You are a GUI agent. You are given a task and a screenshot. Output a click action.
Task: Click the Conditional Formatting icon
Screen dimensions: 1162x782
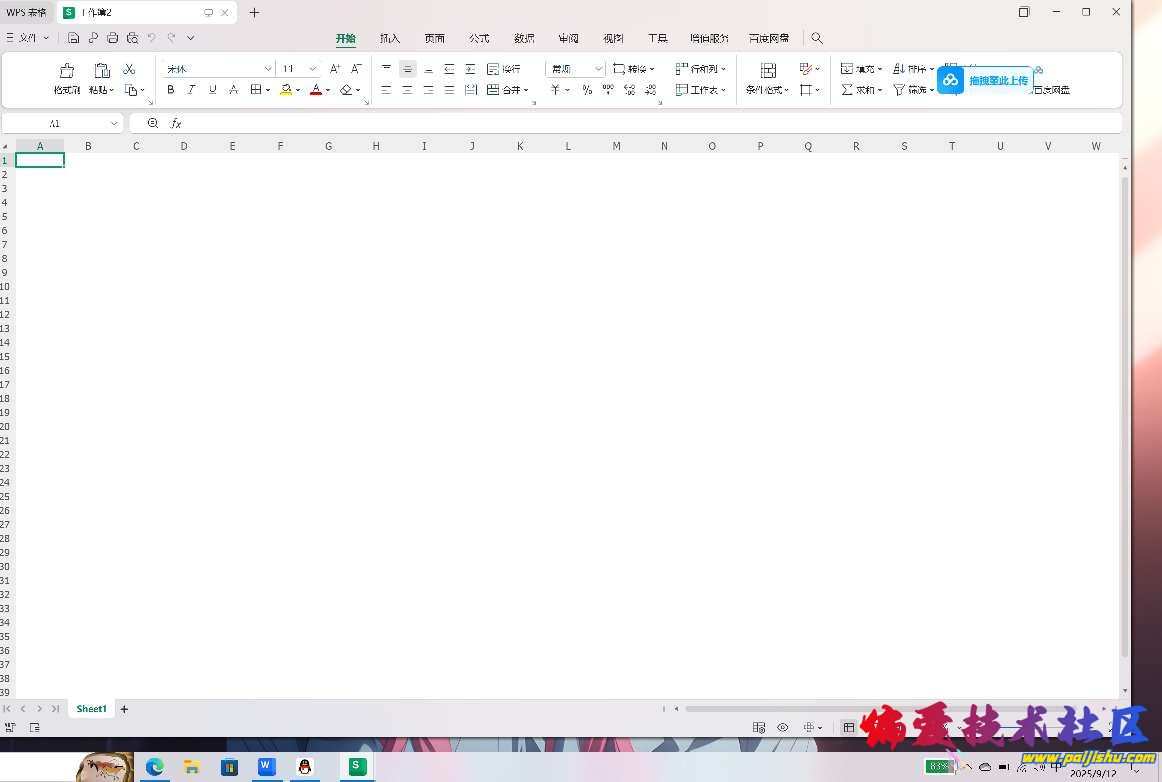coord(768,71)
